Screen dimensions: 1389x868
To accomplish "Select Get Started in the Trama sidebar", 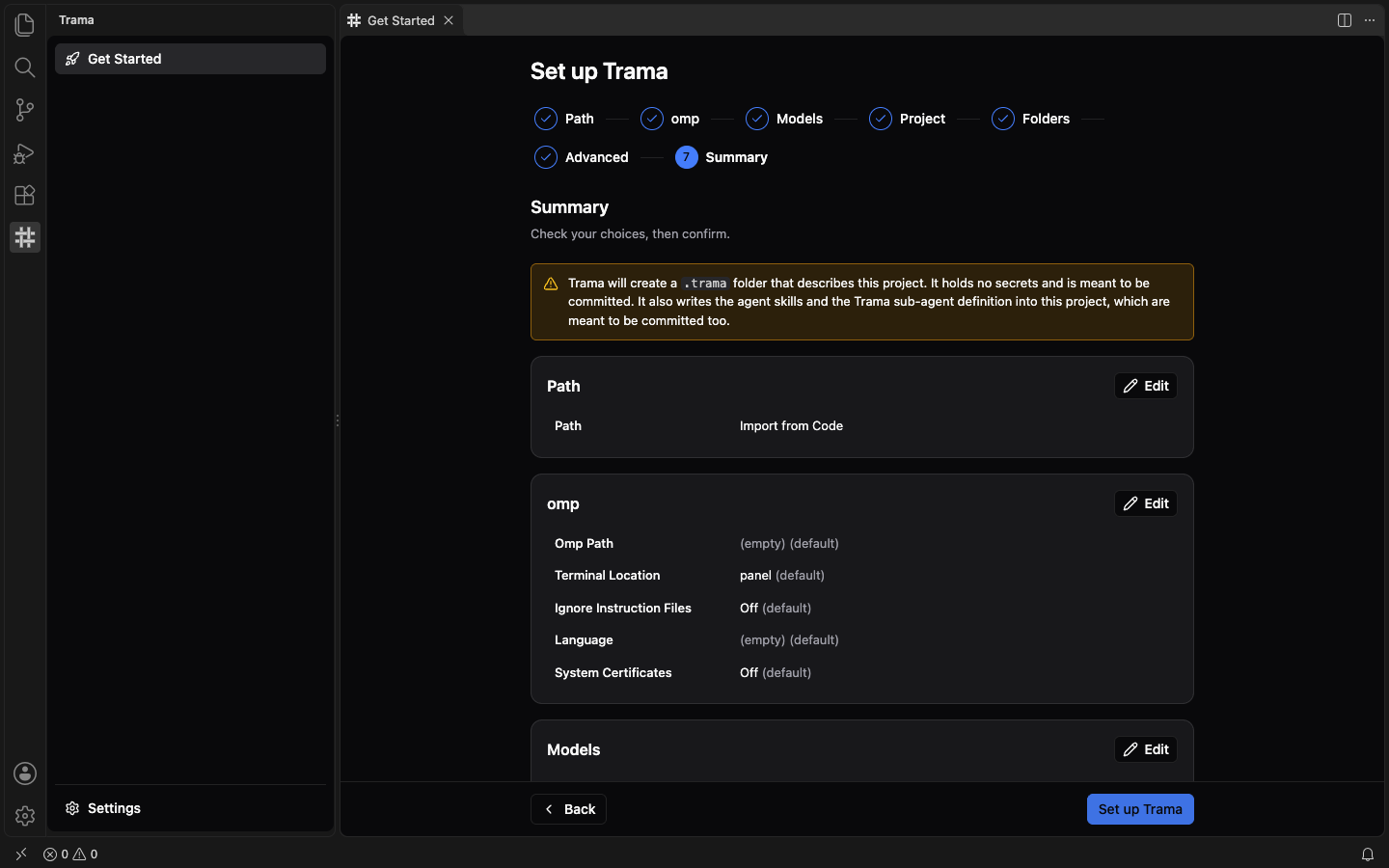I will coord(190,59).
